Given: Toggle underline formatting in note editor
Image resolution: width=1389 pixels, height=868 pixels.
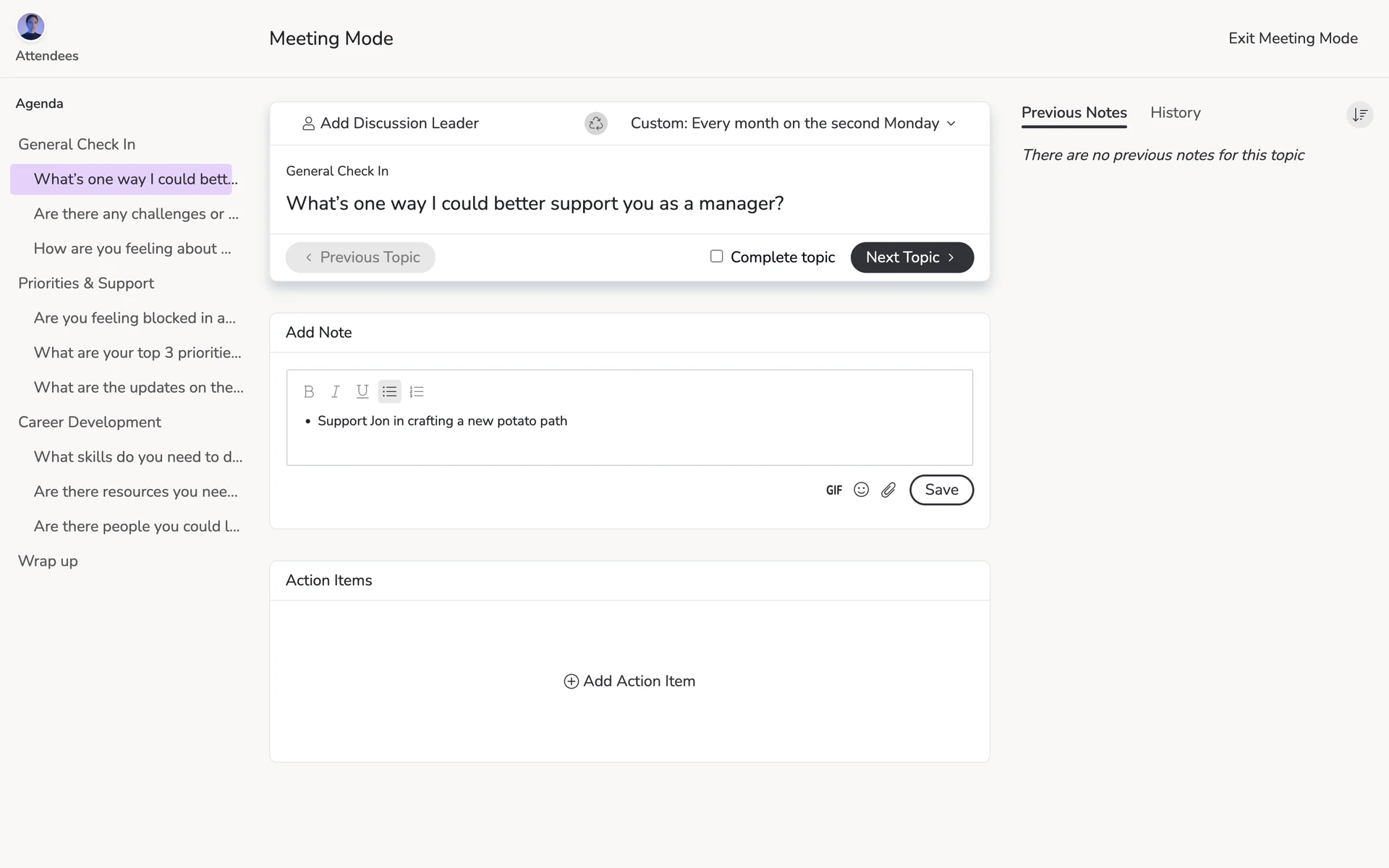Looking at the screenshot, I should coord(362,392).
